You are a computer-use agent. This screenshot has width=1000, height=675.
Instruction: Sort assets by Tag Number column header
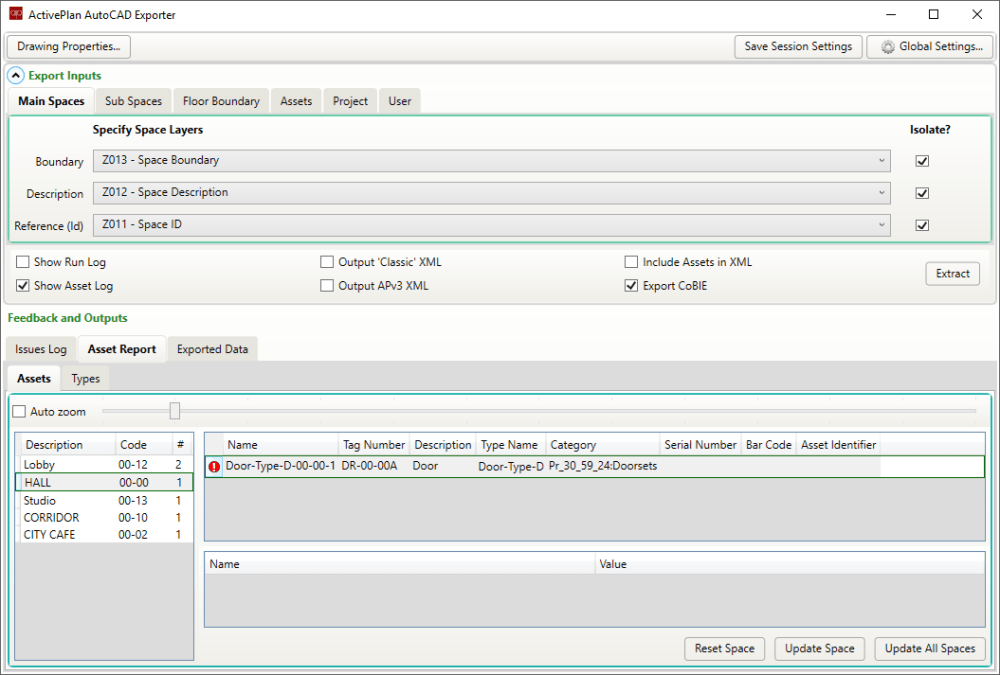click(374, 445)
